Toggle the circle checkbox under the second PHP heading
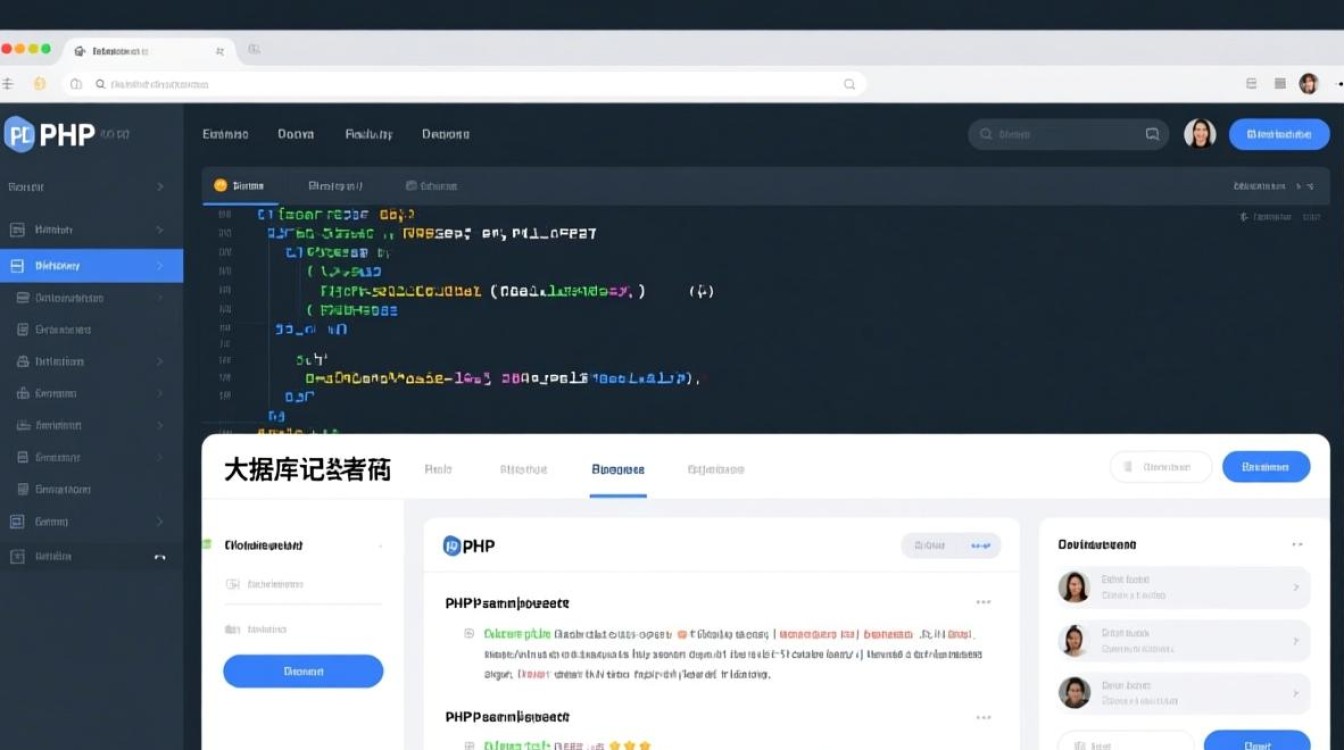Viewport: 1344px width, 750px height. click(x=467, y=745)
